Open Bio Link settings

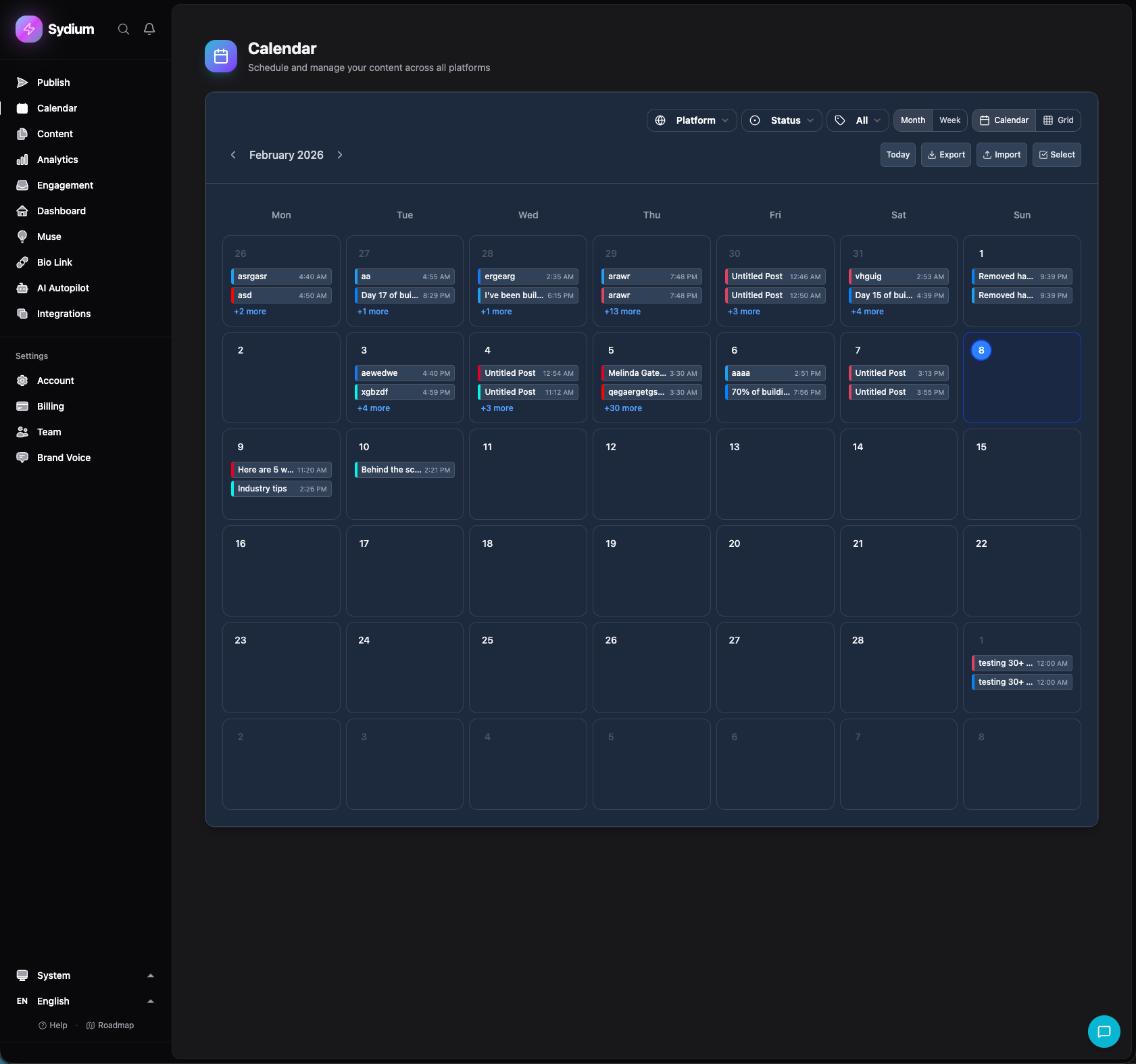tap(53, 262)
